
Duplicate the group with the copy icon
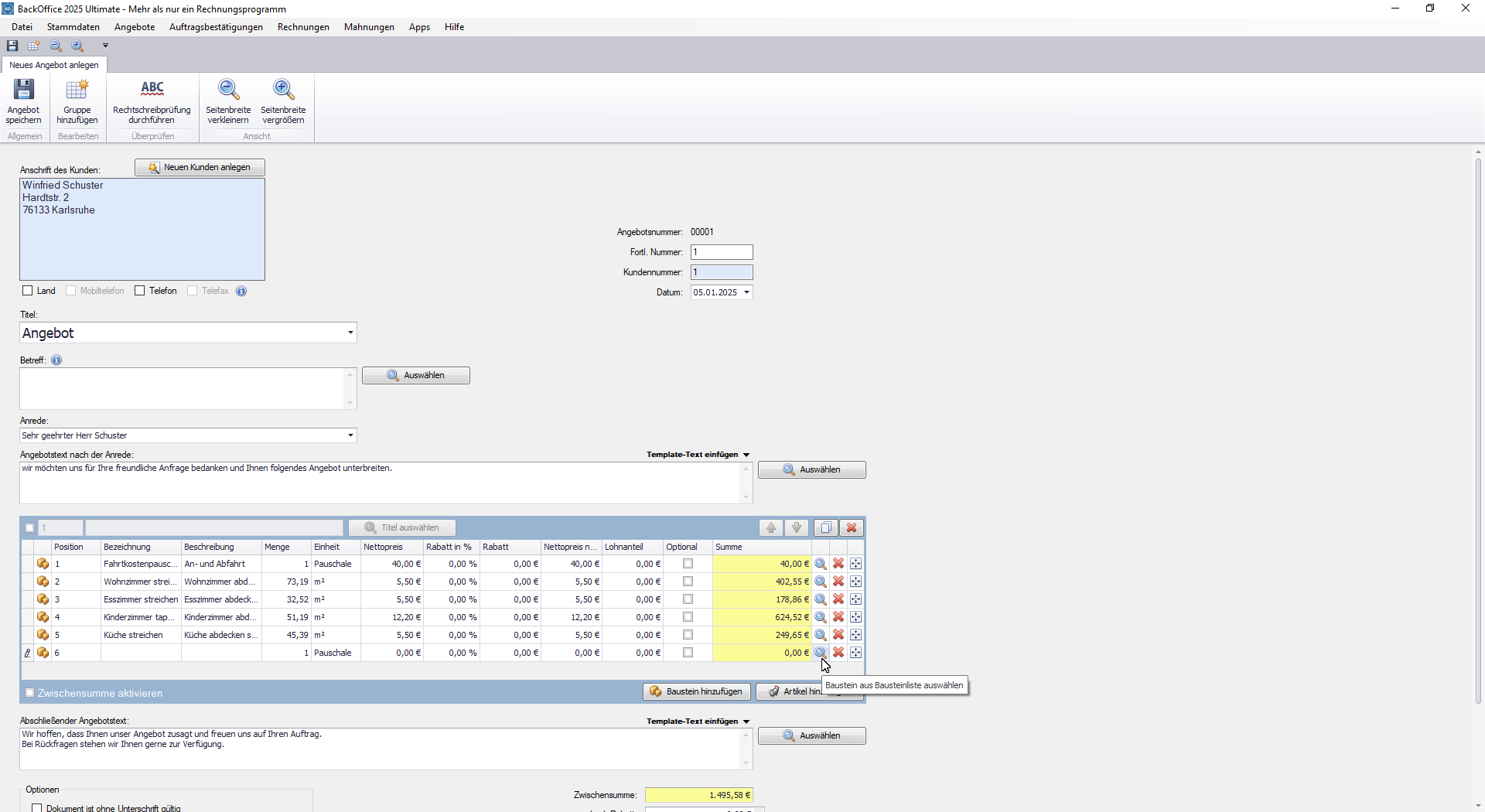coord(826,527)
